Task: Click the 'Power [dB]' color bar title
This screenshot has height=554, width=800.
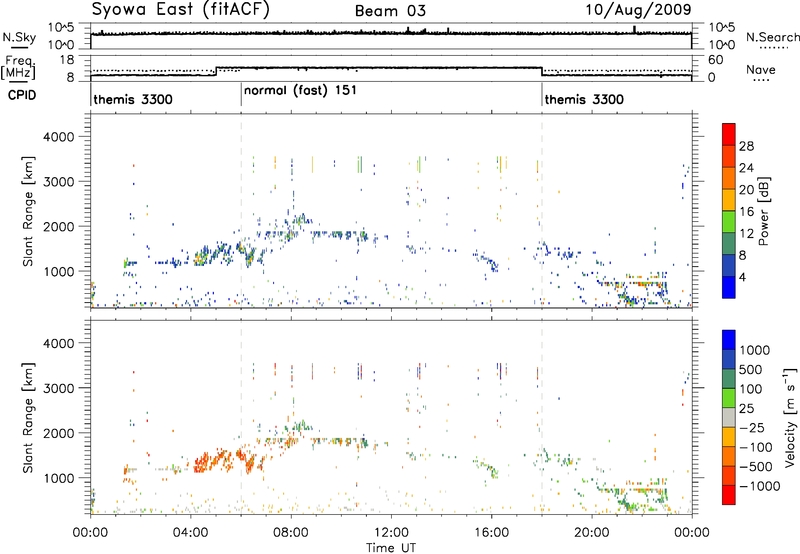Action: (x=763, y=212)
